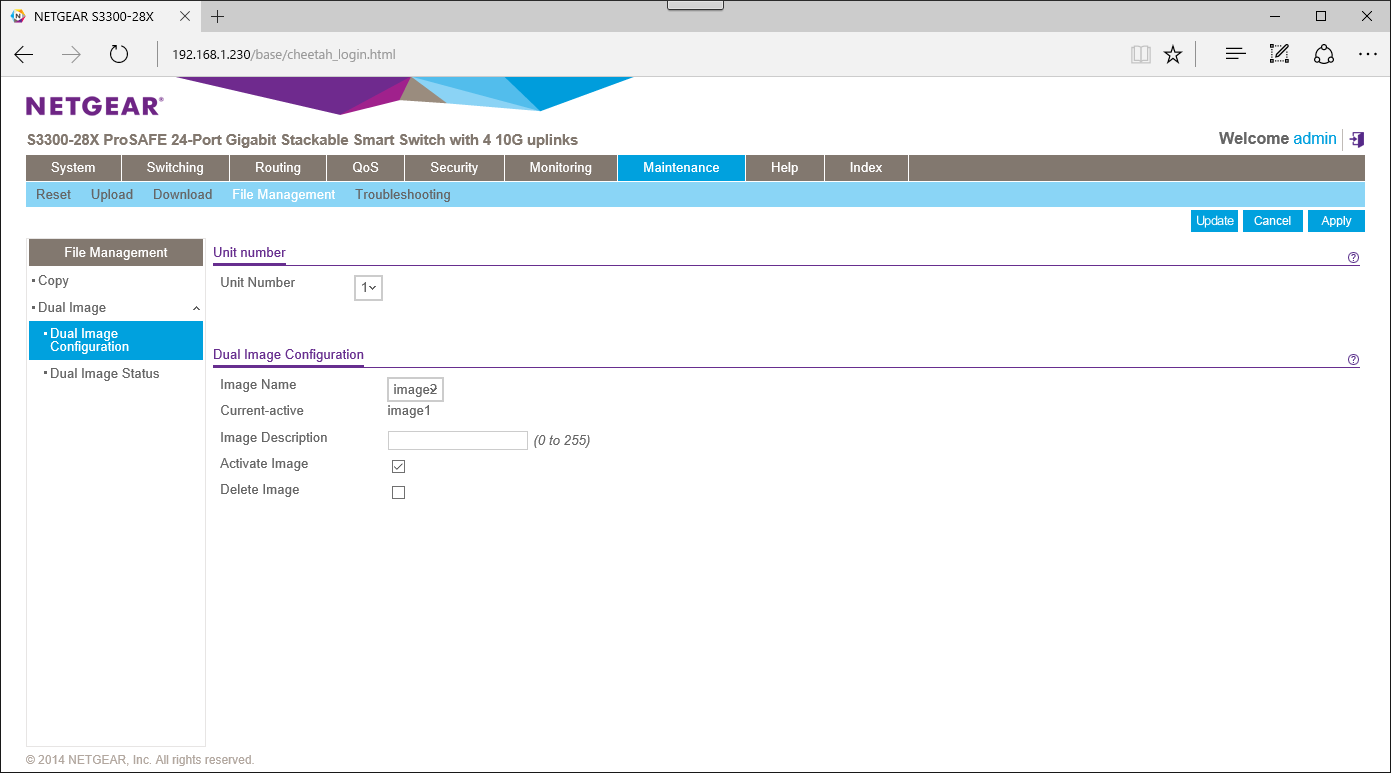Collapse the Dual Image tree section
Screen dimensions: 1391x773
(x=196, y=309)
